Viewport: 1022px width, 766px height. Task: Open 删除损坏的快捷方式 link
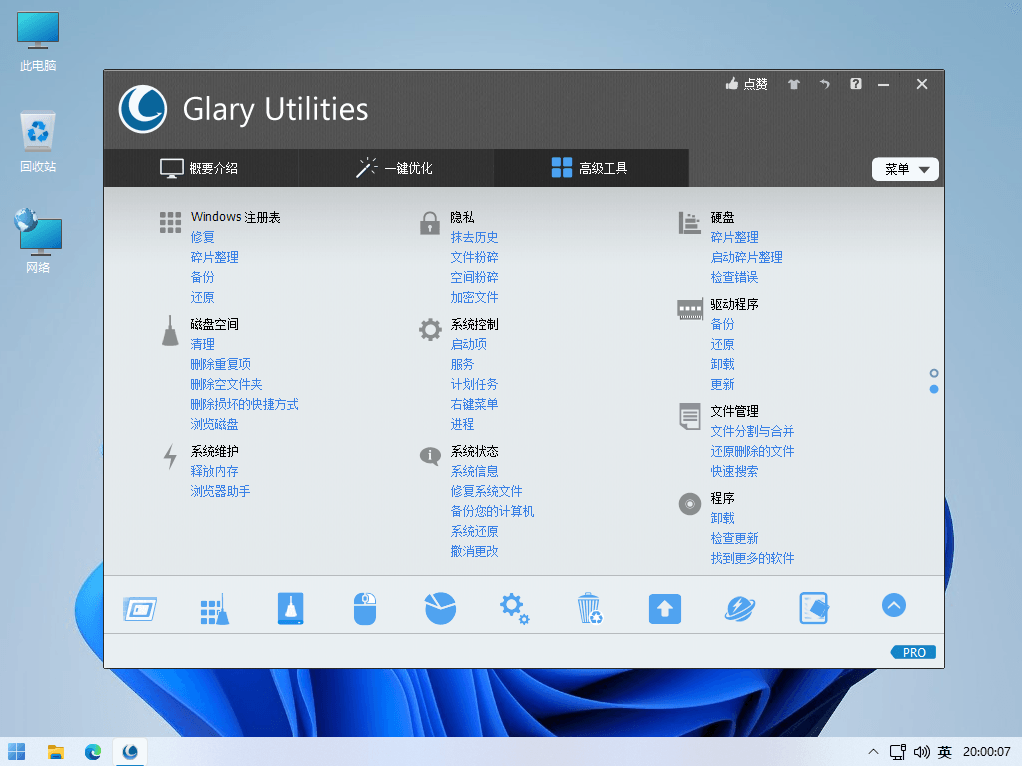click(x=244, y=404)
